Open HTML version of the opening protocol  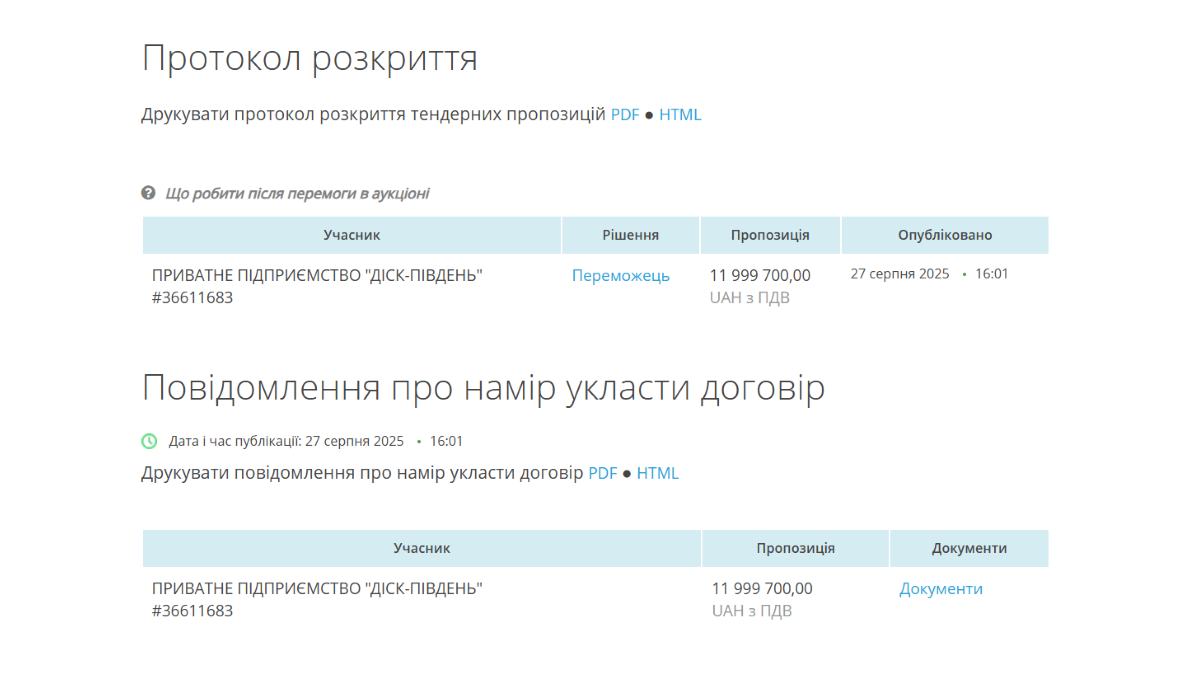point(680,114)
